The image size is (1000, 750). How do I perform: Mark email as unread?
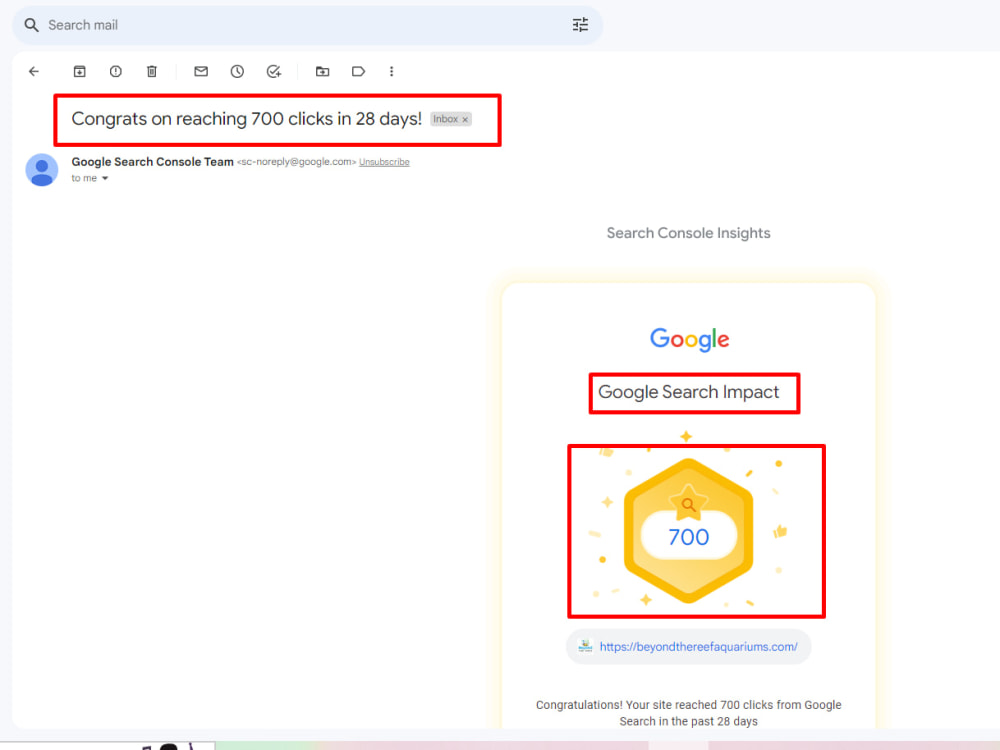(201, 71)
